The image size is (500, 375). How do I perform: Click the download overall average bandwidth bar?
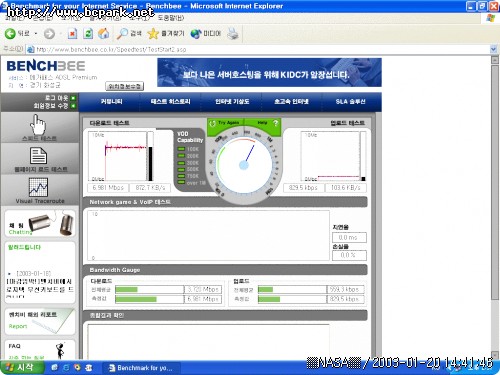[x=150, y=289]
